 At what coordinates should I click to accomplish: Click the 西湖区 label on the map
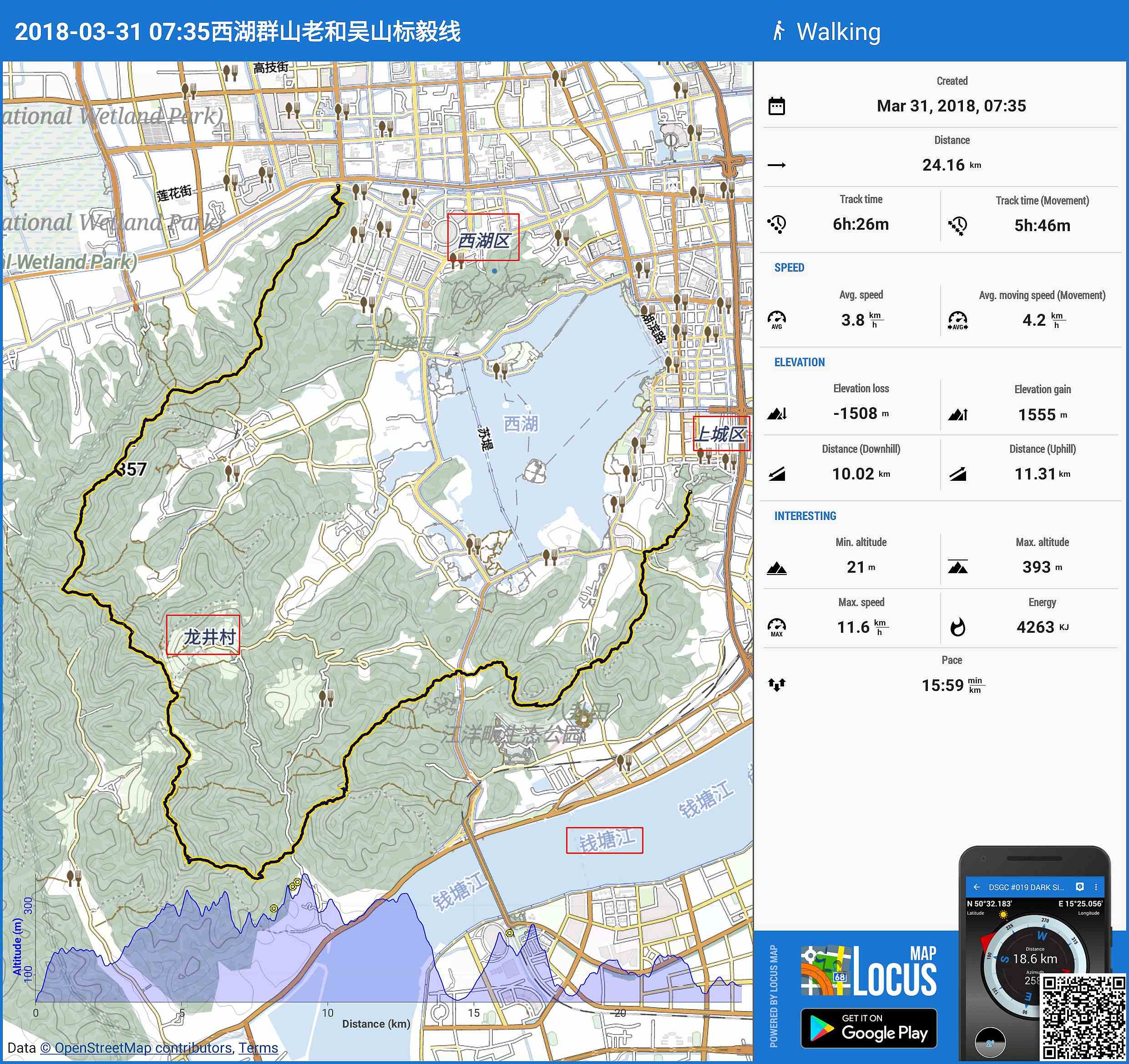[x=483, y=240]
